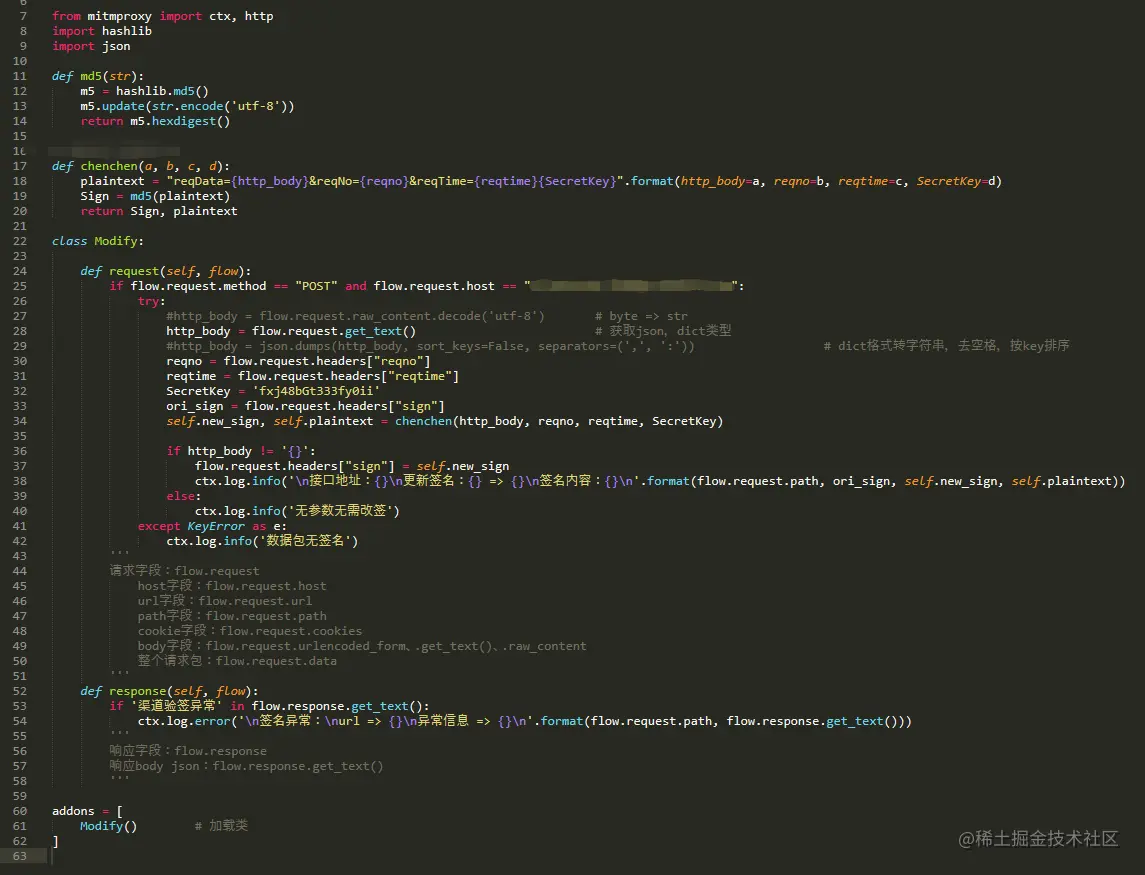The width and height of the screenshot is (1145, 875).
Task: Click the '# 加载类' comment
Action: [x=221, y=825]
